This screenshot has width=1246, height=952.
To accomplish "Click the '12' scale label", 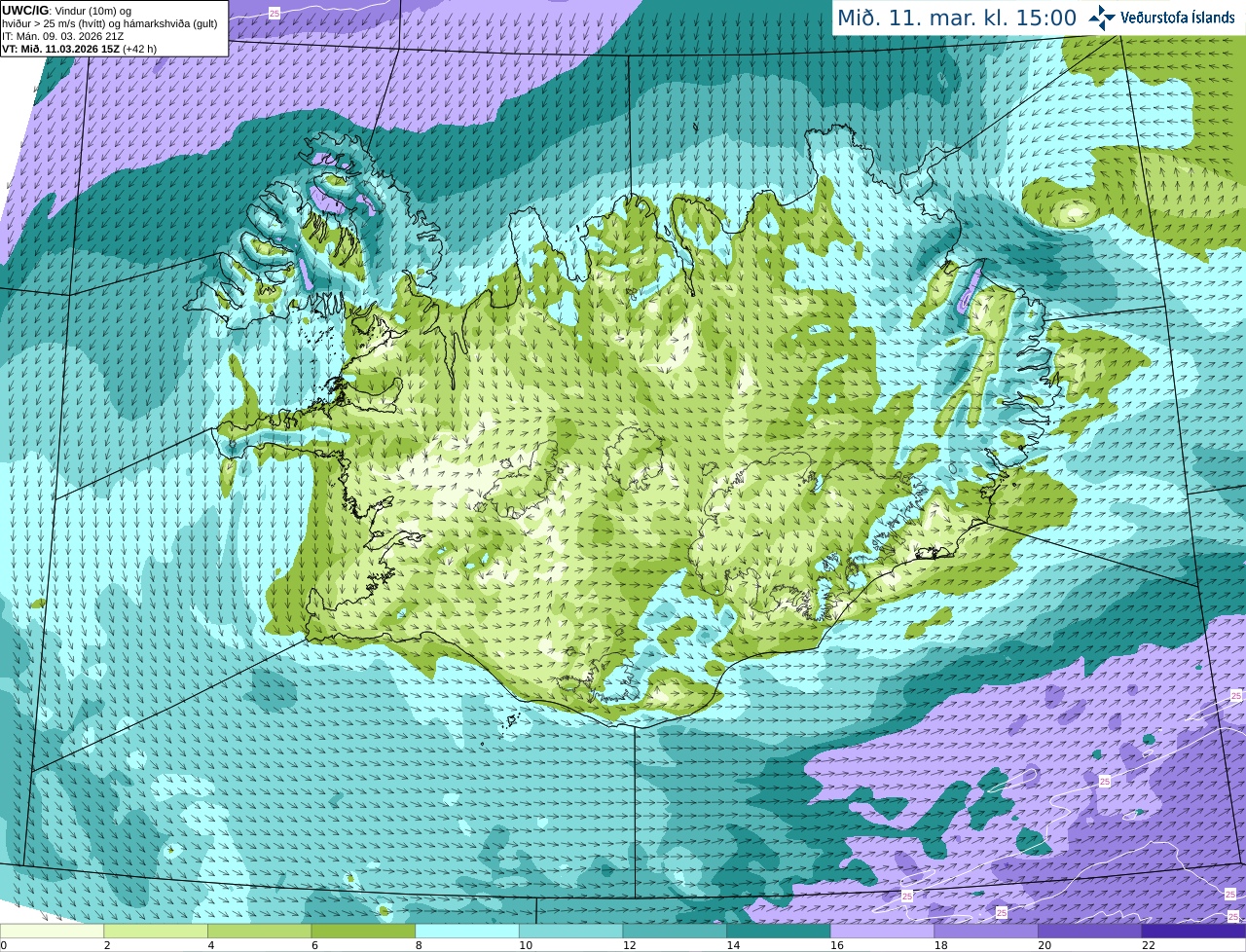I will (630, 945).
